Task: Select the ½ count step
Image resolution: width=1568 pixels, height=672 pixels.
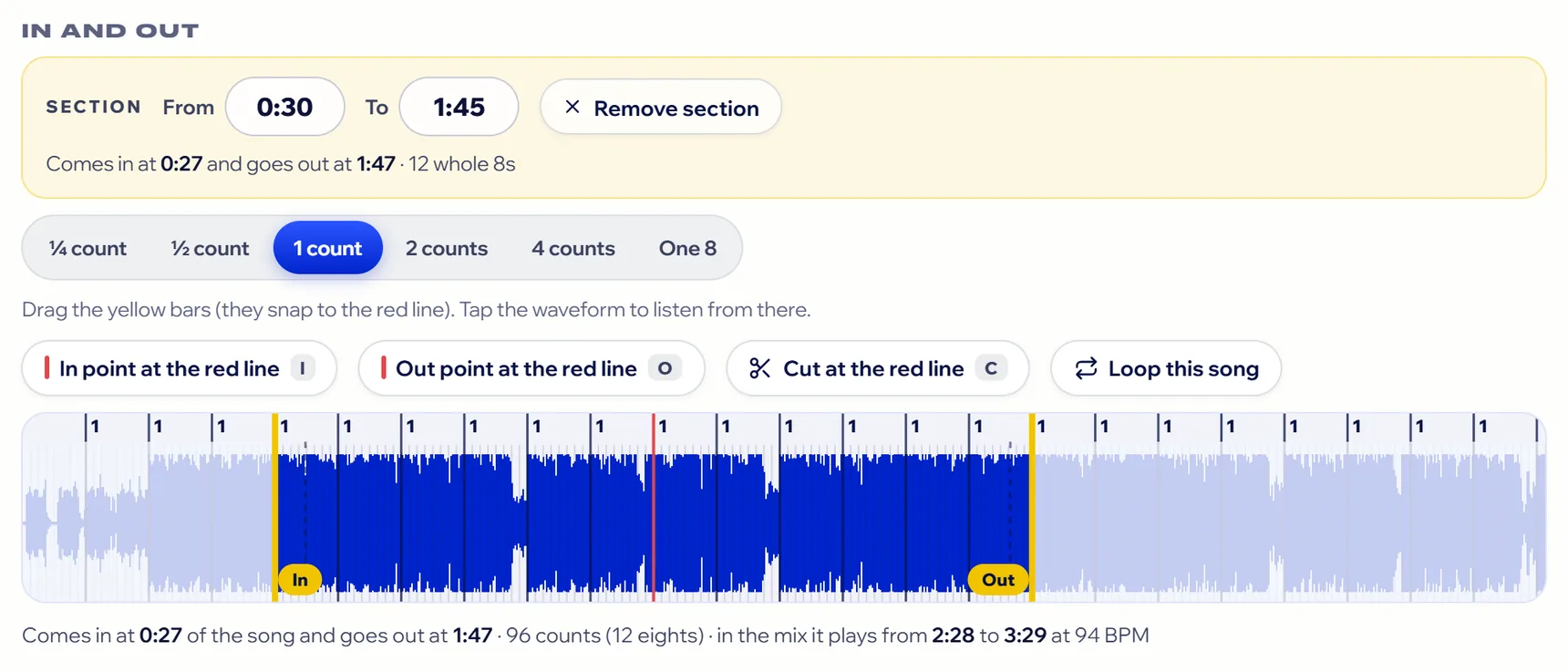Action: 210,248
